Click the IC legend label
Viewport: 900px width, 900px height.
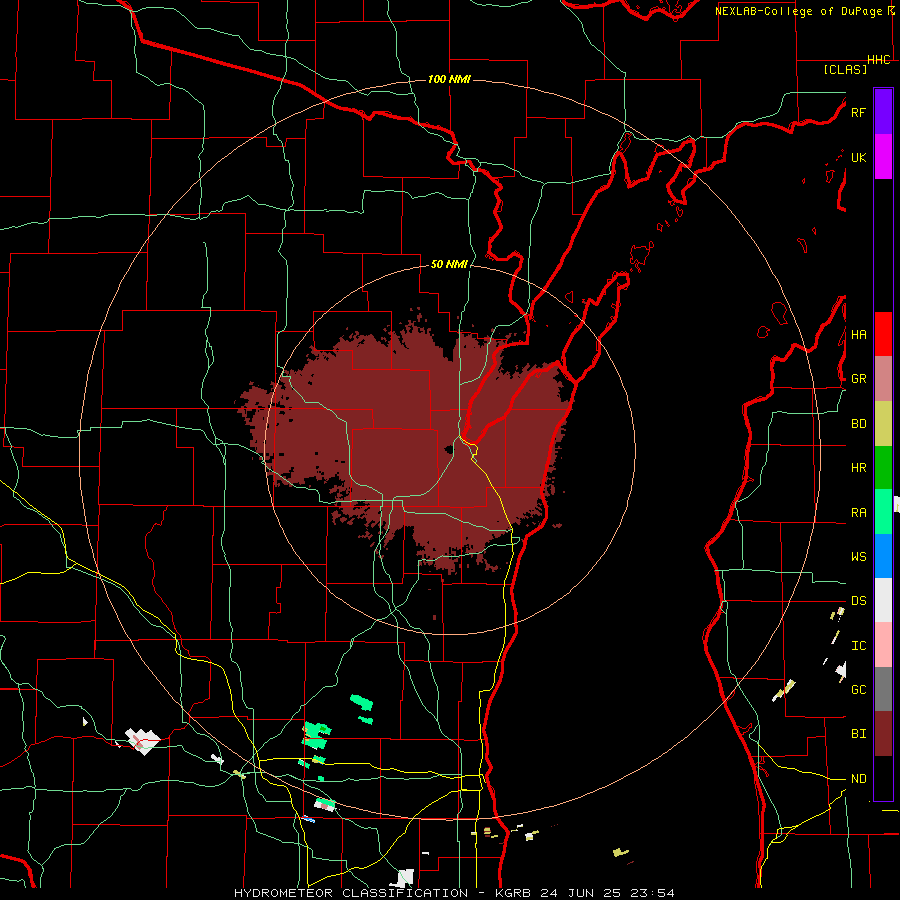[859, 646]
